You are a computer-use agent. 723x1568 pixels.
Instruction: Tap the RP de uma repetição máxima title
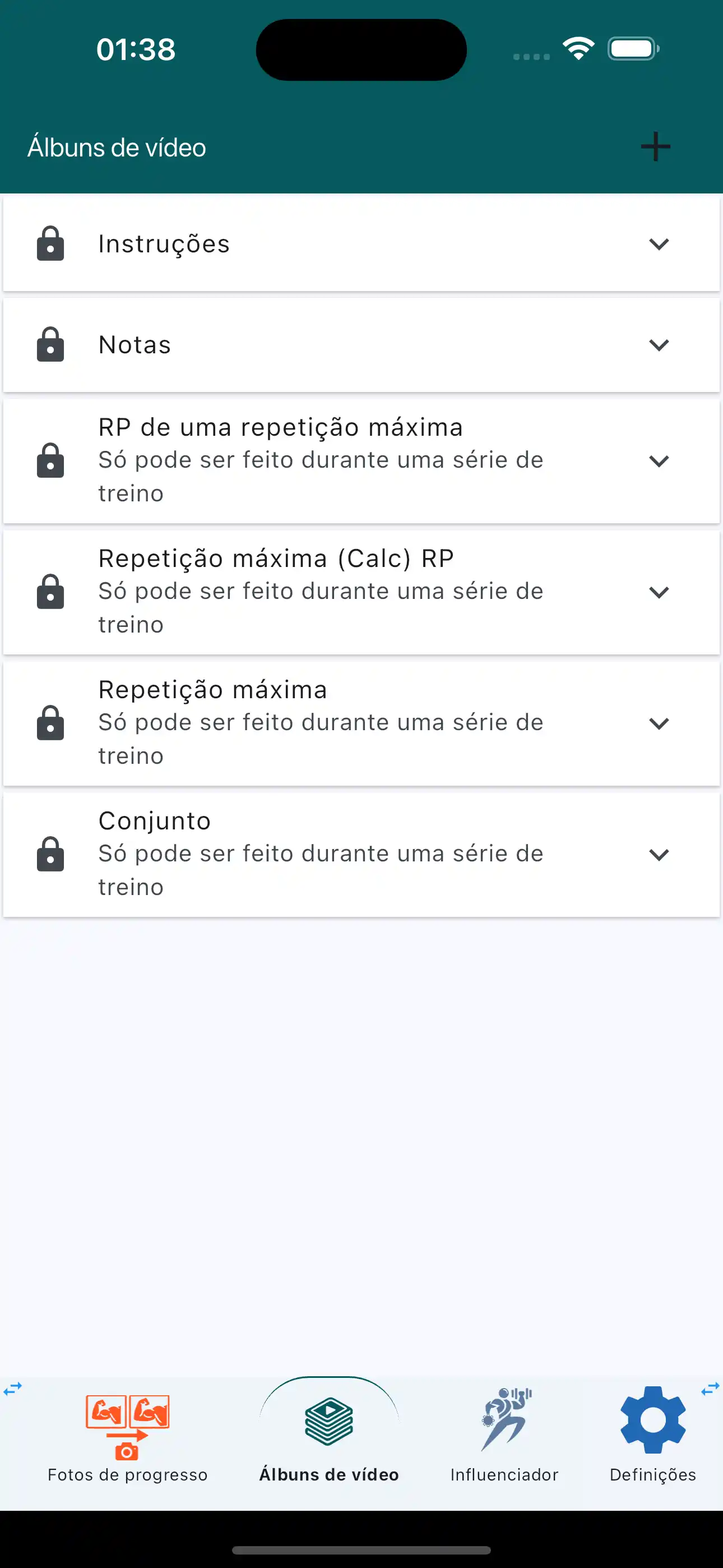pyautogui.click(x=281, y=427)
